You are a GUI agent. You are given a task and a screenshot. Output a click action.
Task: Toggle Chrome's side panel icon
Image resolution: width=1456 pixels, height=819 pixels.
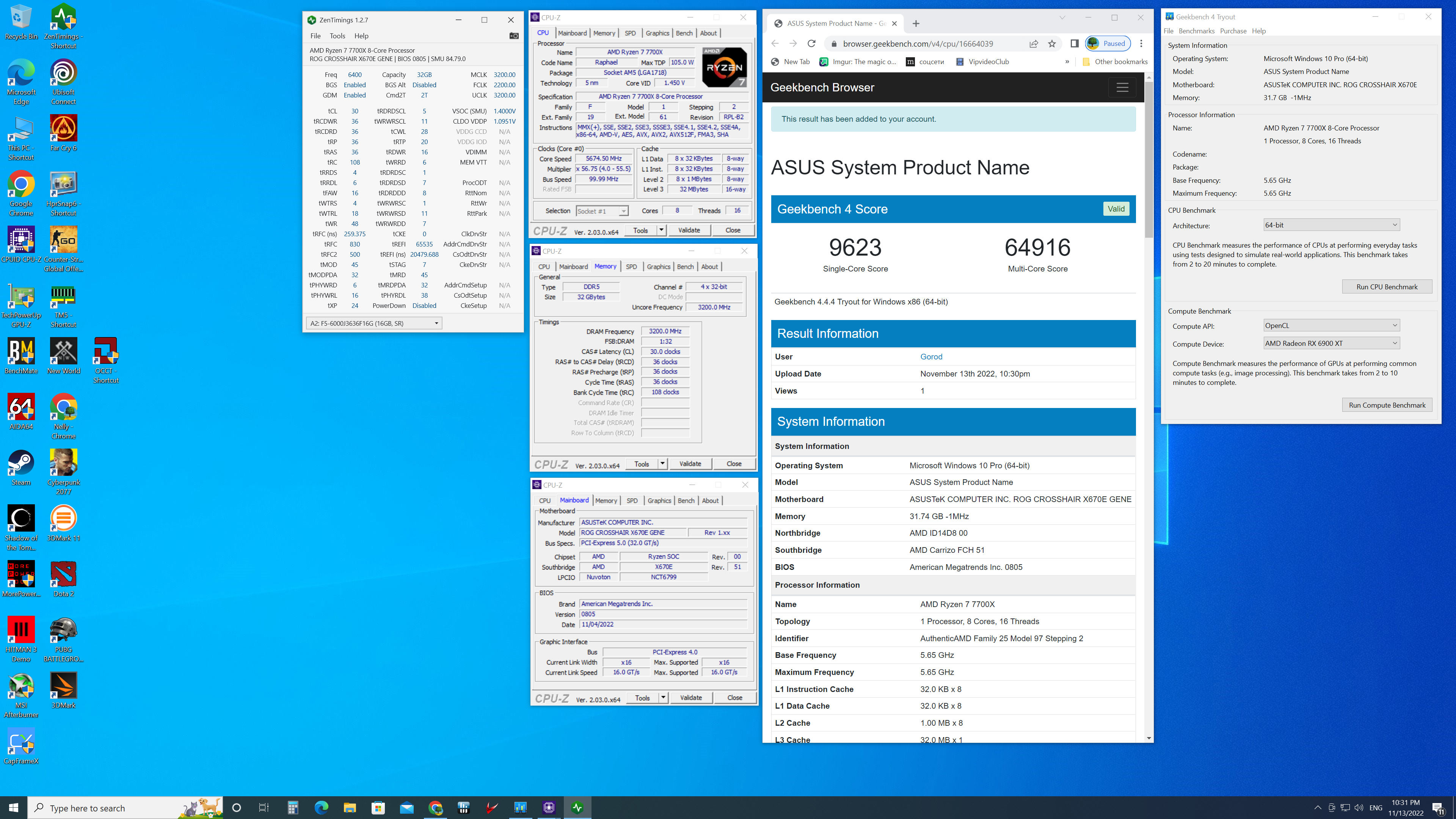[1074, 44]
